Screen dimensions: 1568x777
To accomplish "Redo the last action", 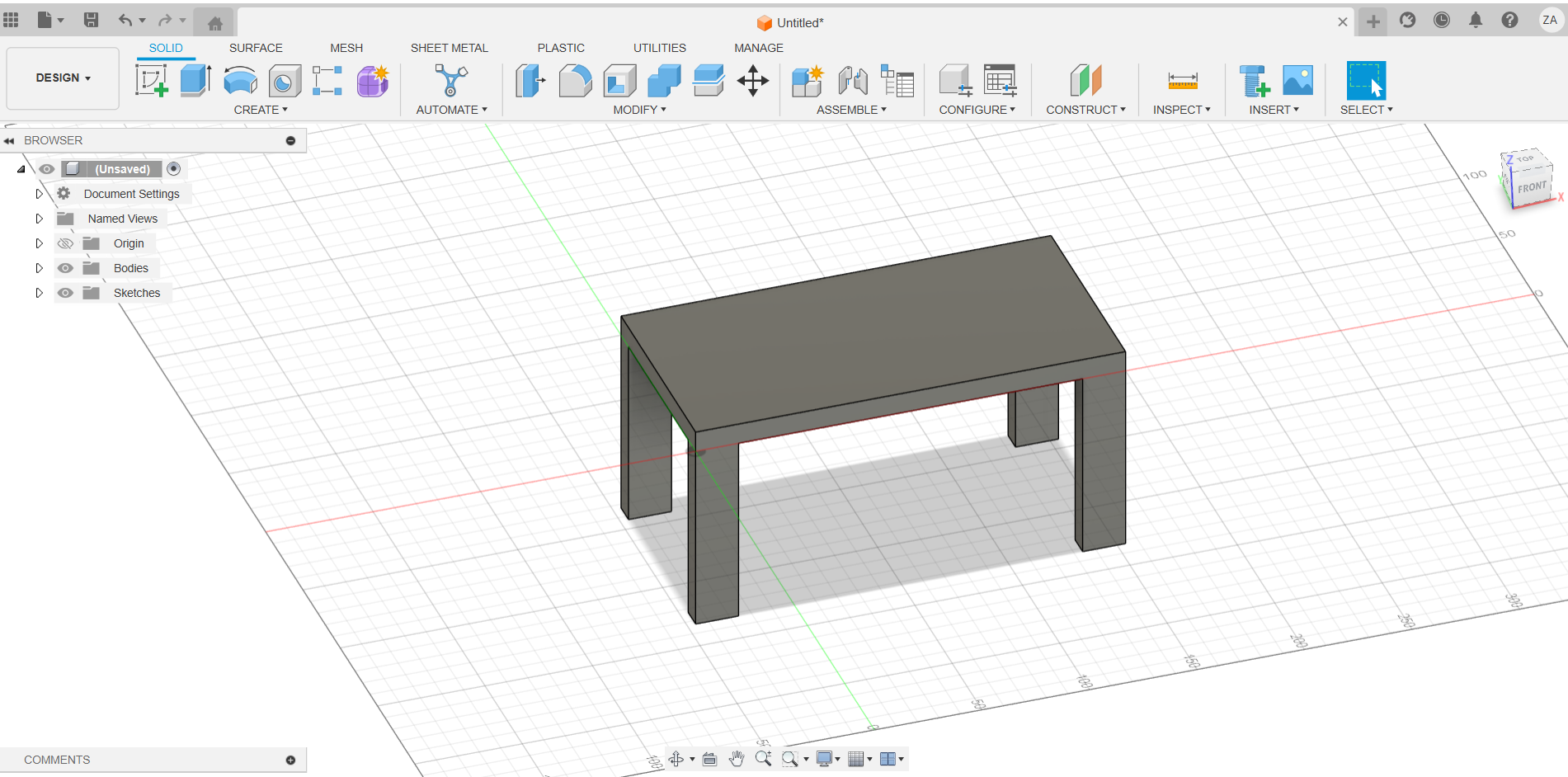I will pyautogui.click(x=165, y=20).
